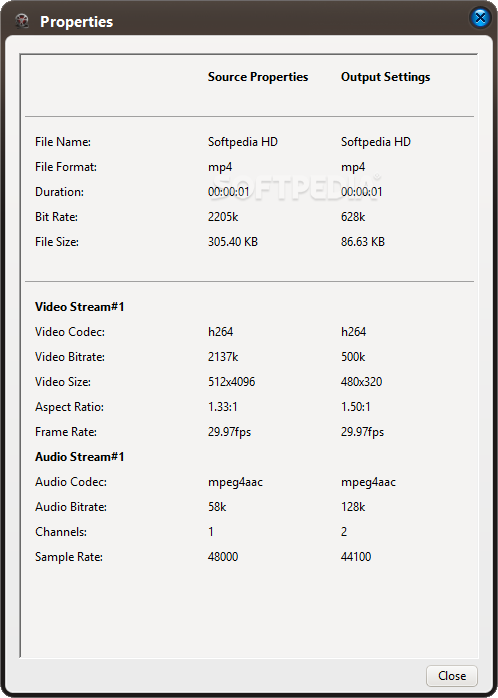The image size is (498, 698).
Task: Click the output sample rate 44100
Action: (356, 556)
